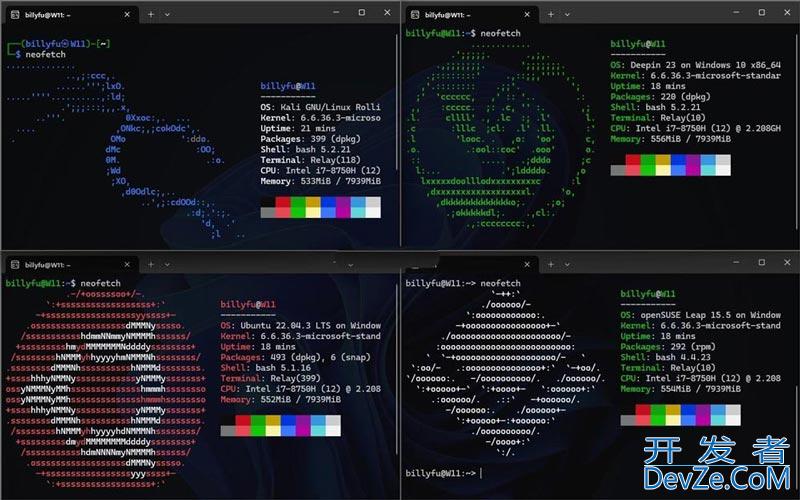Click the neofetch command in the openSUSE window
Screen dimensions: 800x500
coord(501,283)
